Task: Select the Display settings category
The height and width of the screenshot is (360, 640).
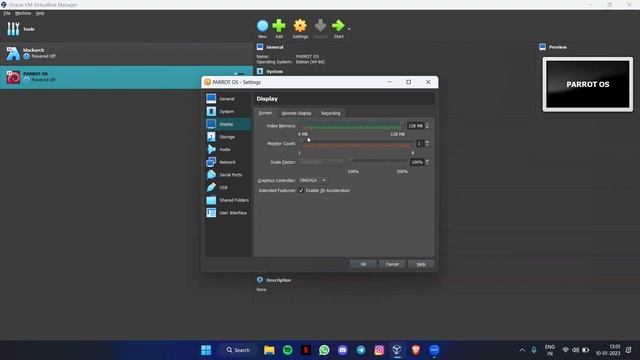Action: 227,124
